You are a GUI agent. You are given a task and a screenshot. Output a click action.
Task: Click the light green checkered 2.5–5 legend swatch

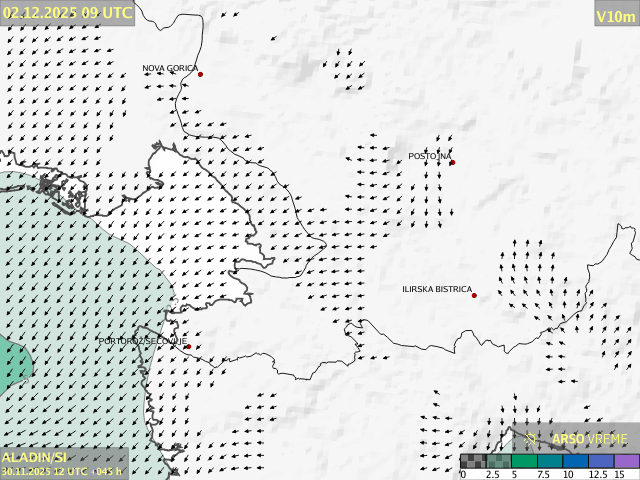499,462
